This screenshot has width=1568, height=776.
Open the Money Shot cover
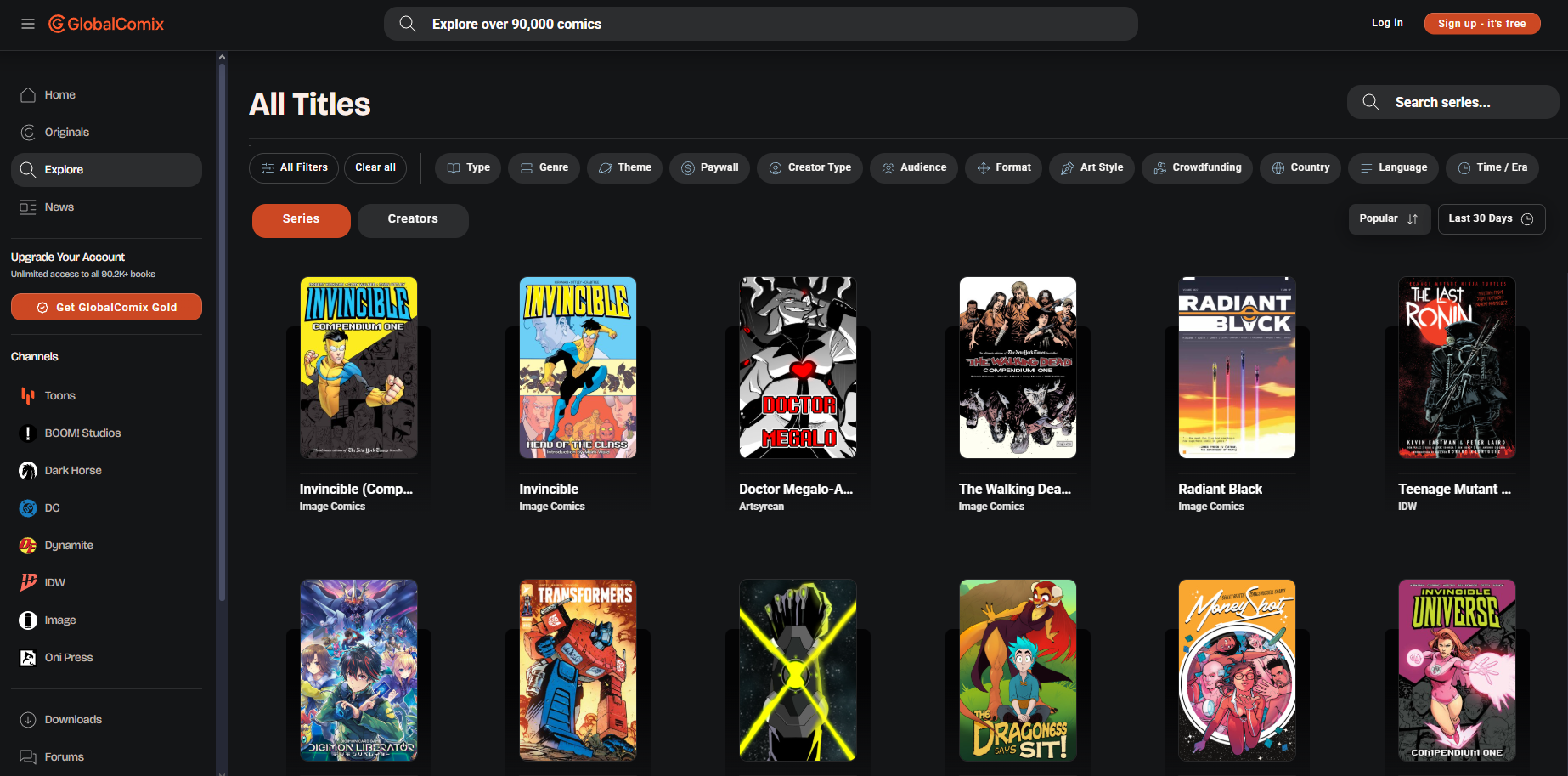click(1237, 671)
